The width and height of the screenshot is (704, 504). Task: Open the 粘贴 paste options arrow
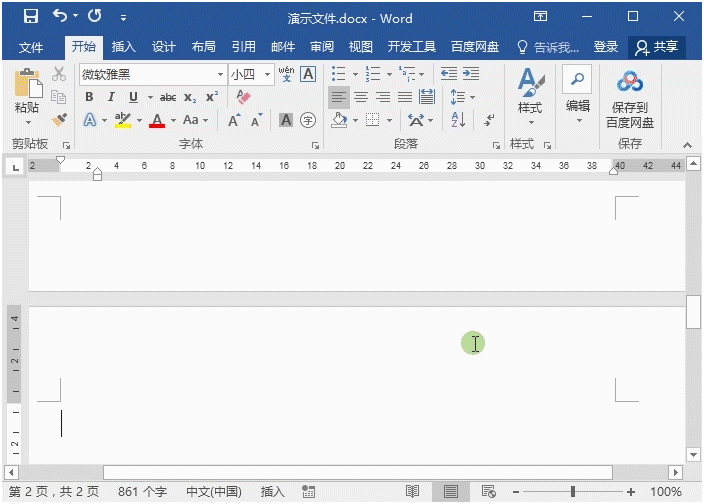(28, 123)
